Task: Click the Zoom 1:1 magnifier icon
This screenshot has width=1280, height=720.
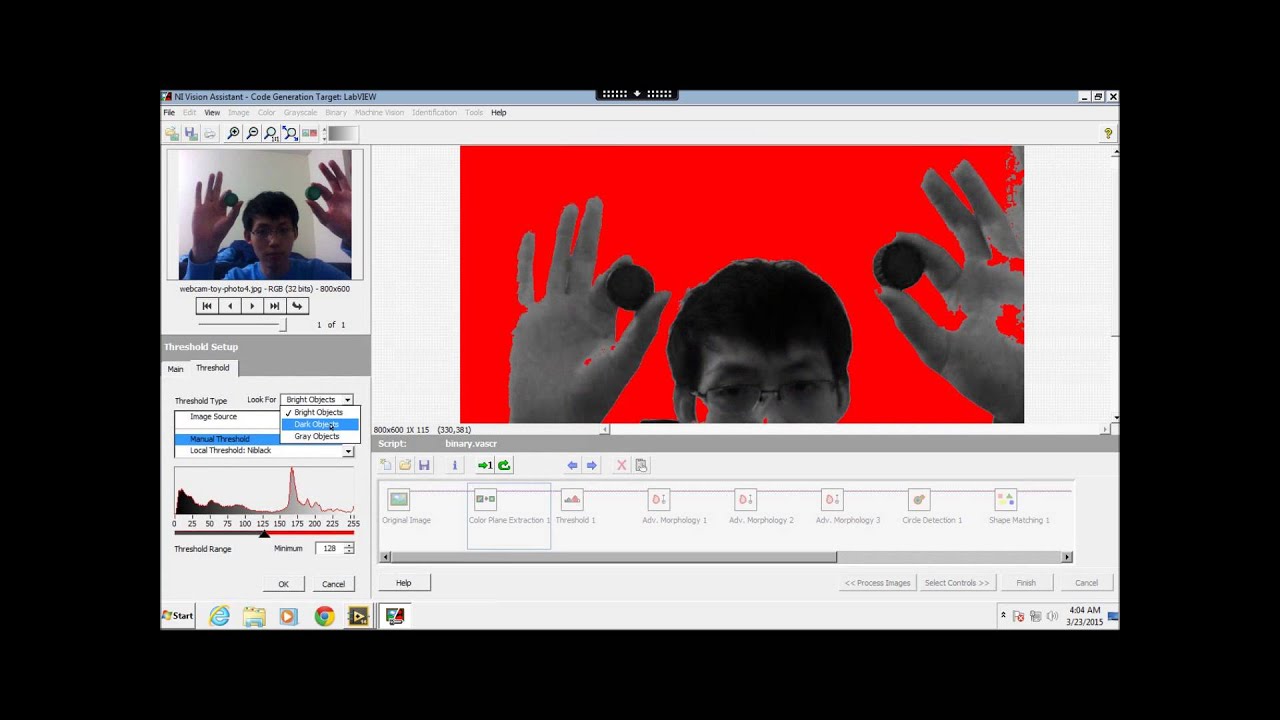Action: pos(271,133)
